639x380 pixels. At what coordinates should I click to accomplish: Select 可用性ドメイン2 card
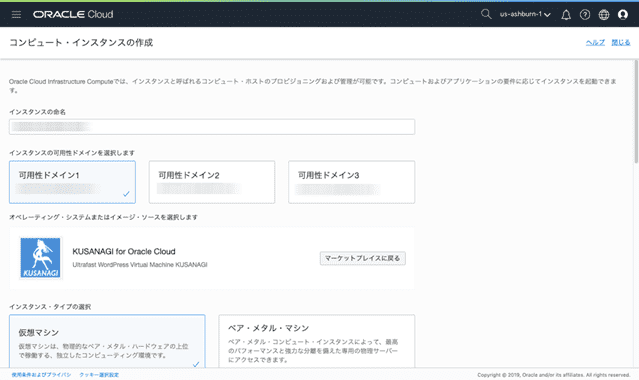(212, 182)
